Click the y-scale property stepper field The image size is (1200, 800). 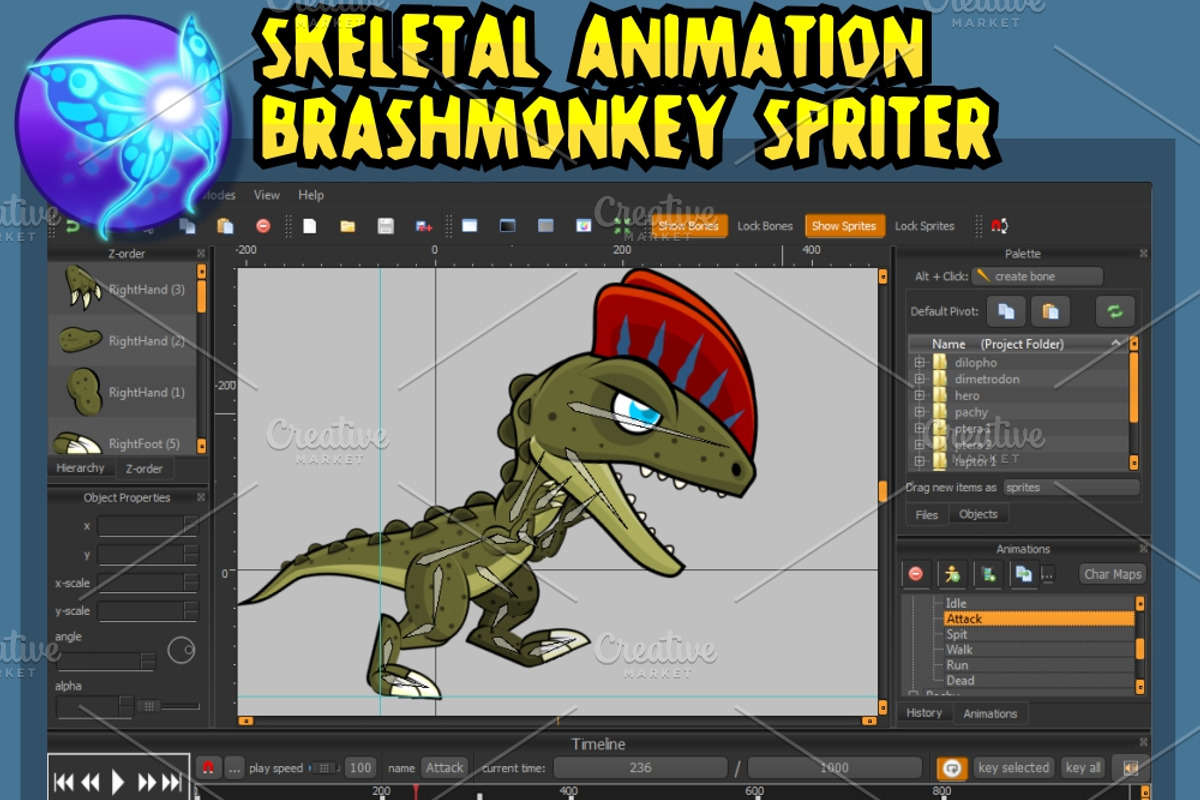coord(148,611)
